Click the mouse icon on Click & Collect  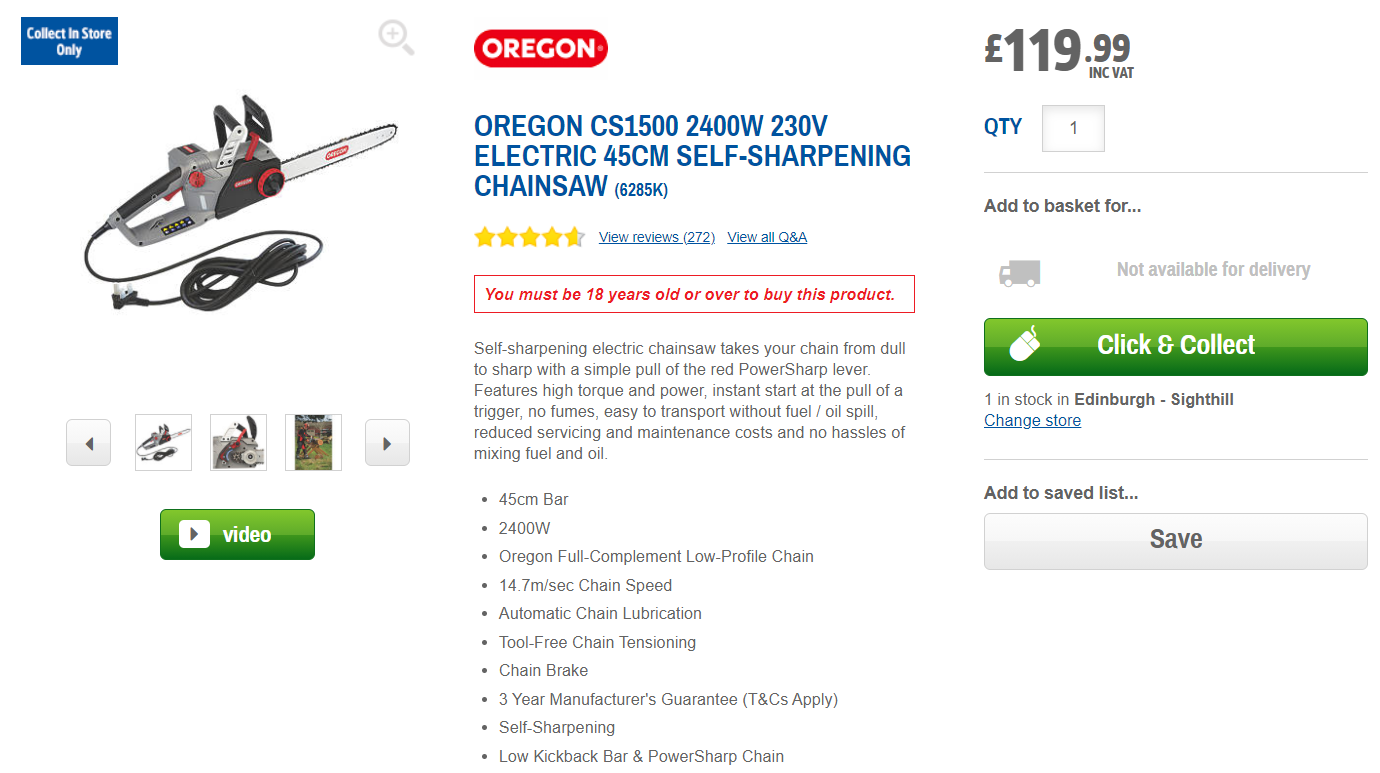click(1025, 344)
